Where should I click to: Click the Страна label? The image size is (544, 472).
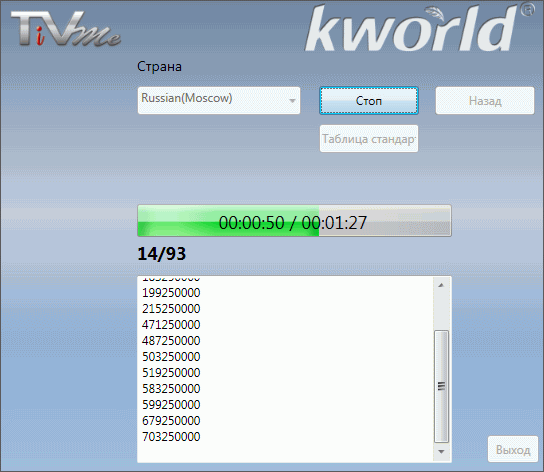159,66
